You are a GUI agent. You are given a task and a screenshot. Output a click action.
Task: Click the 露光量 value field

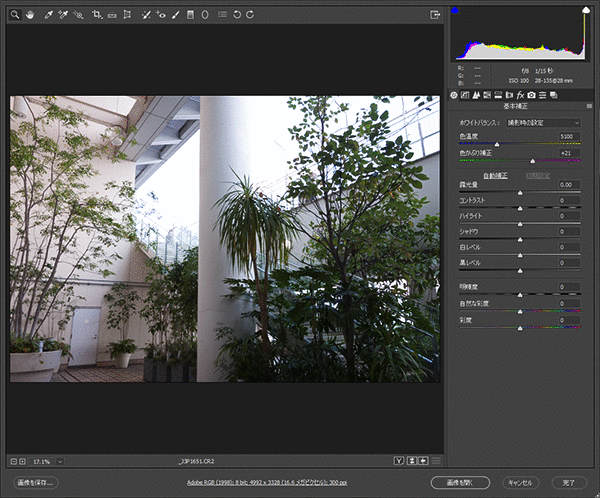565,185
